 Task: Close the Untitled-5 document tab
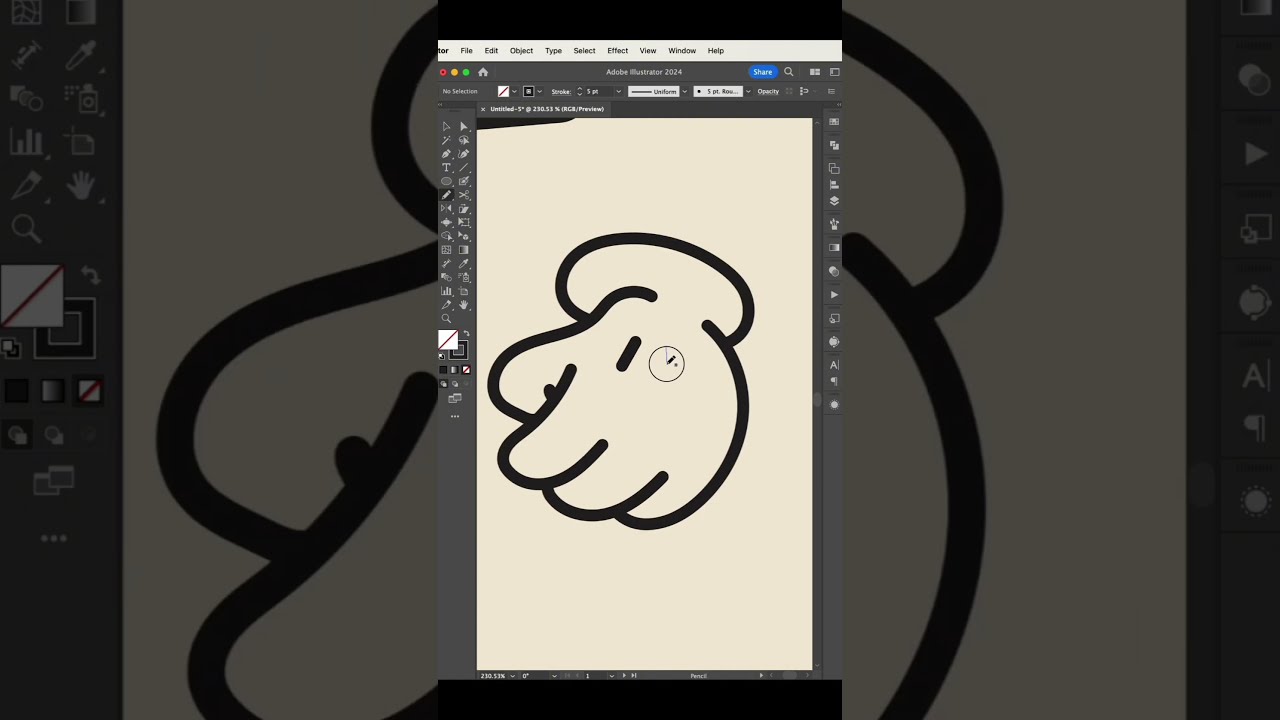click(x=483, y=109)
